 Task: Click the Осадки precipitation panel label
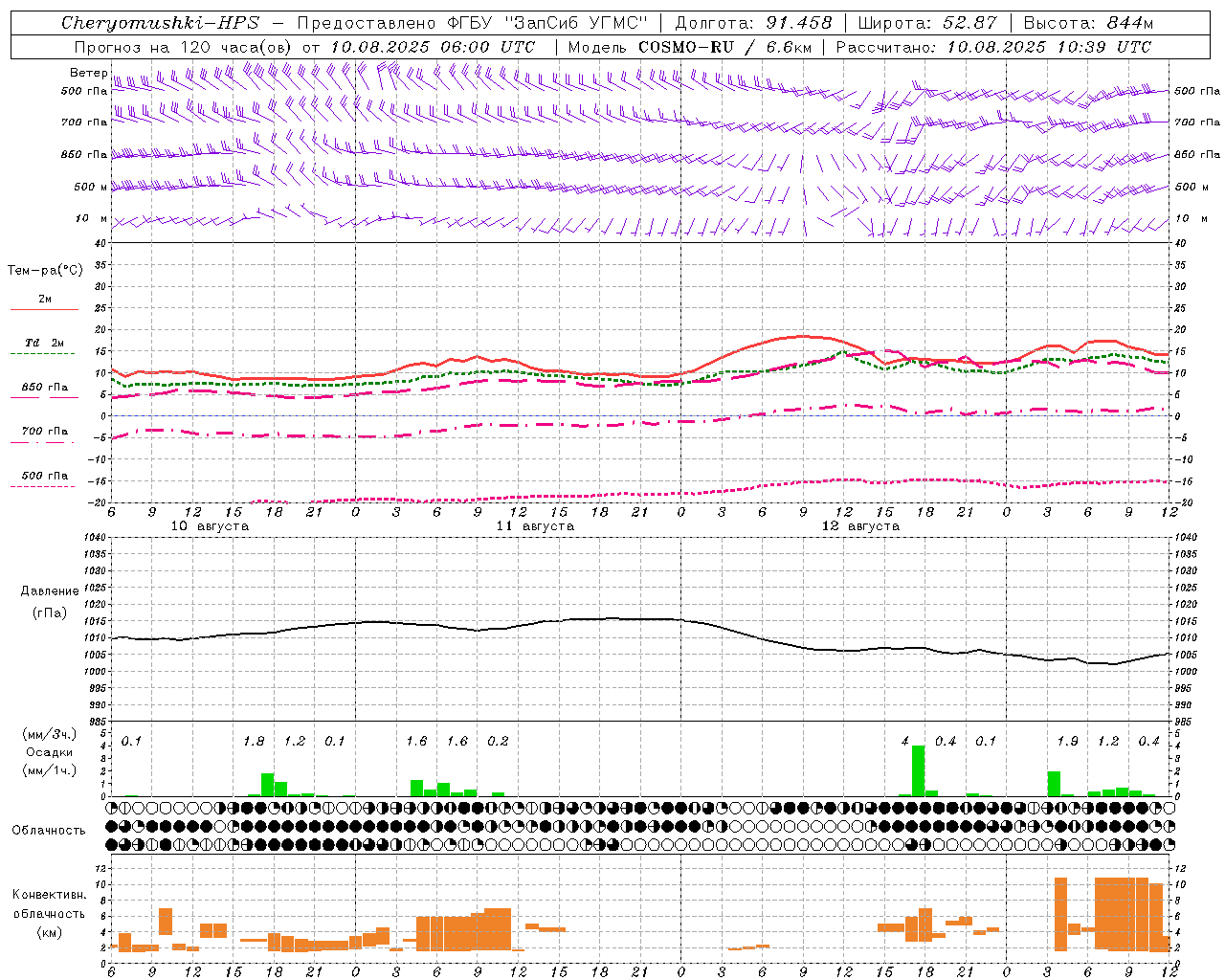(x=49, y=752)
